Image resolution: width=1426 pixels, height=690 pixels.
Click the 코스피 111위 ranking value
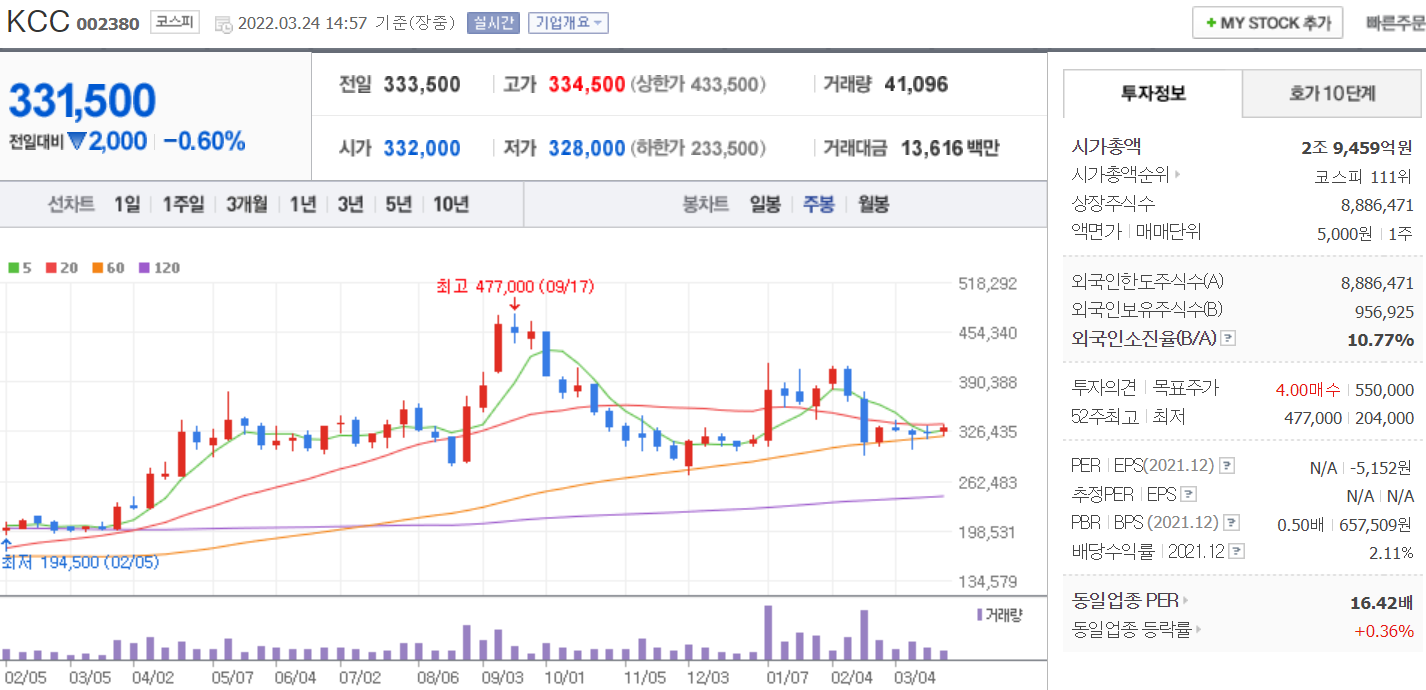coord(1364,176)
